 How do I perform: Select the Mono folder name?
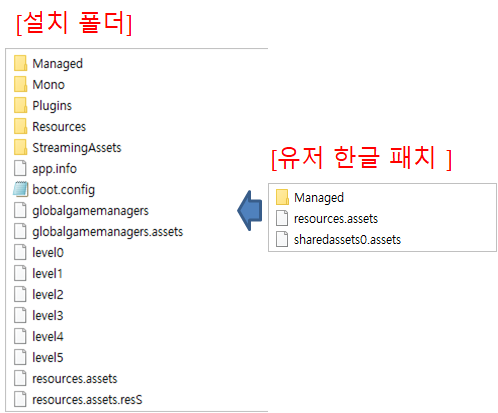(49, 85)
